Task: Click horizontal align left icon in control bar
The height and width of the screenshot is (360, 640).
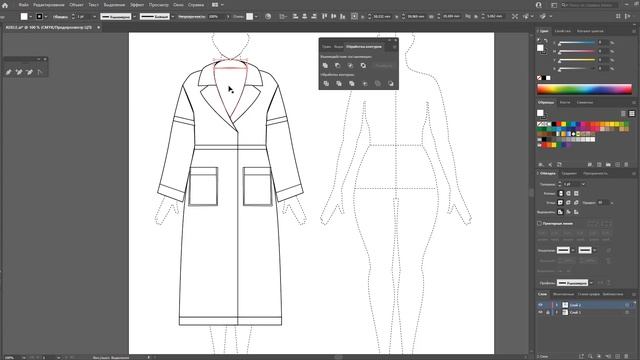Action: (x=295, y=16)
